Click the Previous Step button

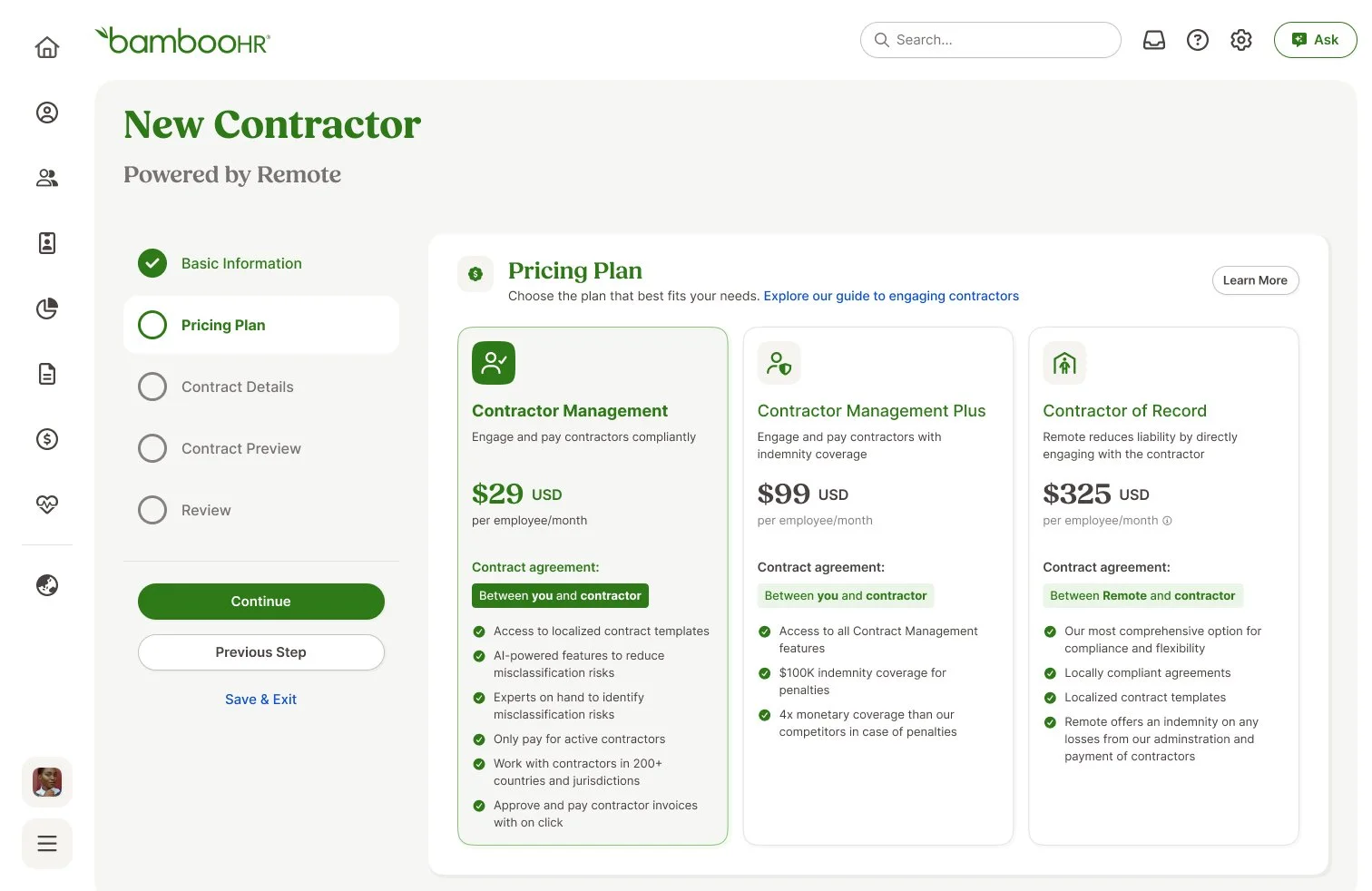pos(261,652)
